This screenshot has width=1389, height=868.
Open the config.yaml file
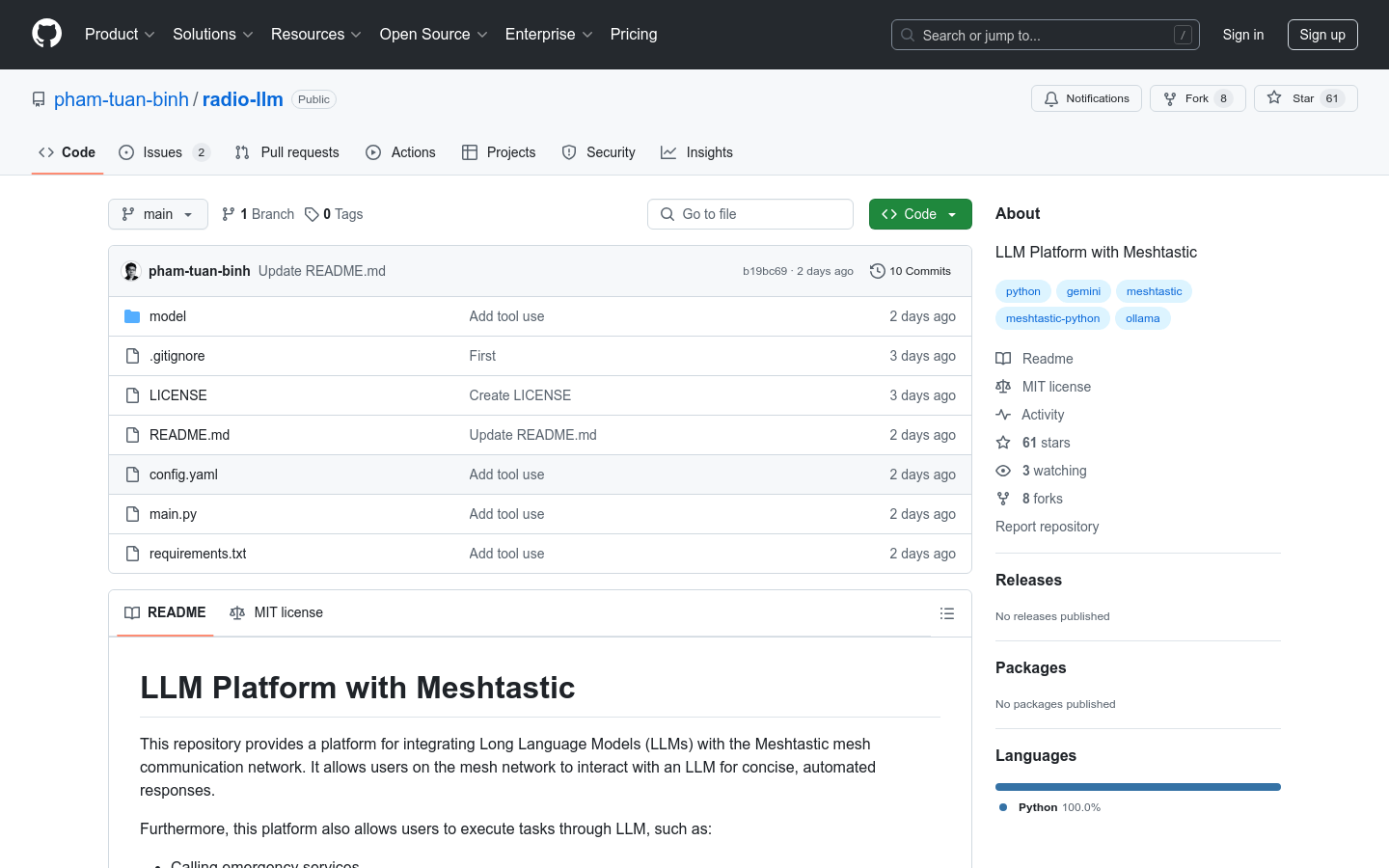pos(183,475)
